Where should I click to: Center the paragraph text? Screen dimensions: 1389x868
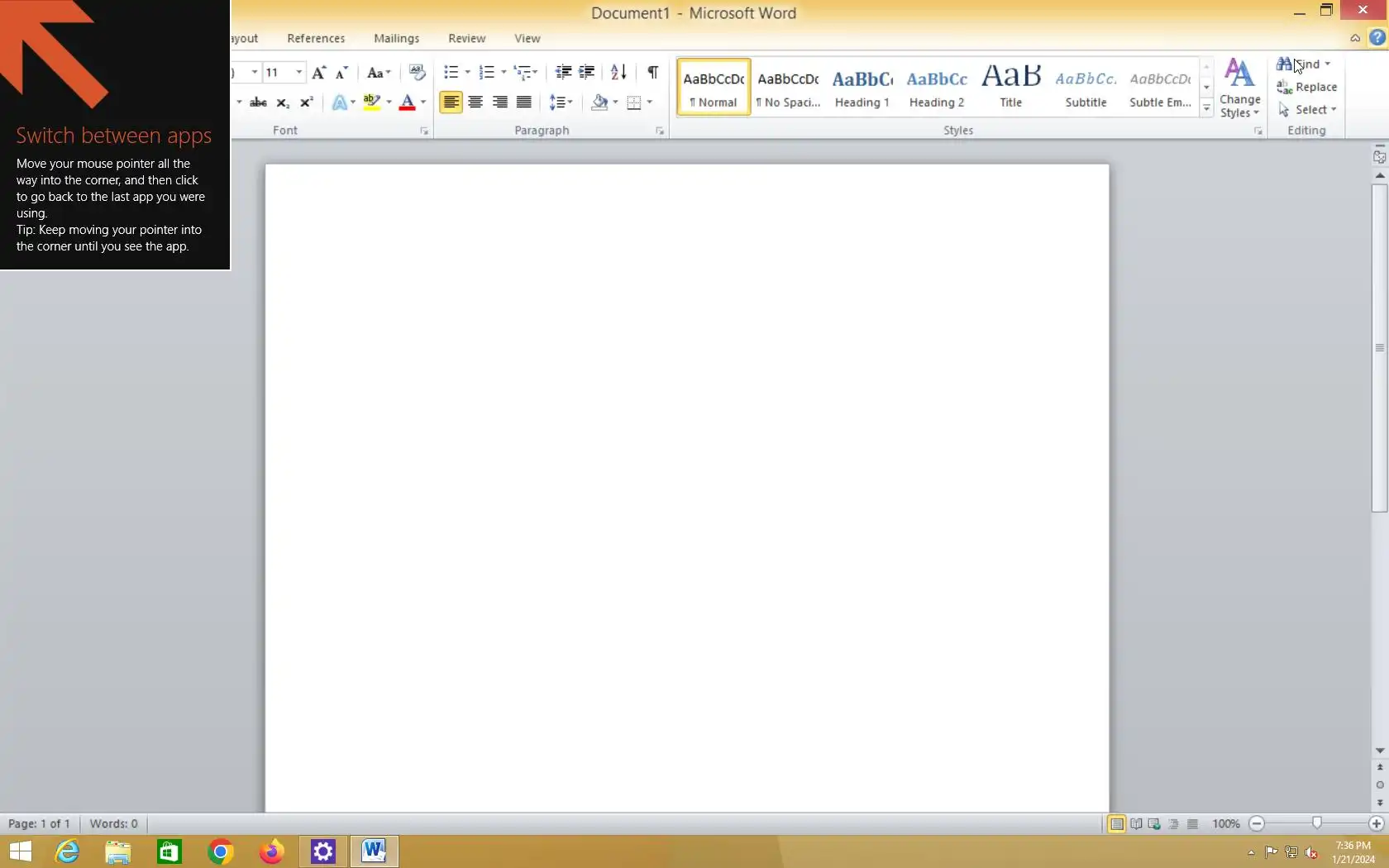pos(475,103)
